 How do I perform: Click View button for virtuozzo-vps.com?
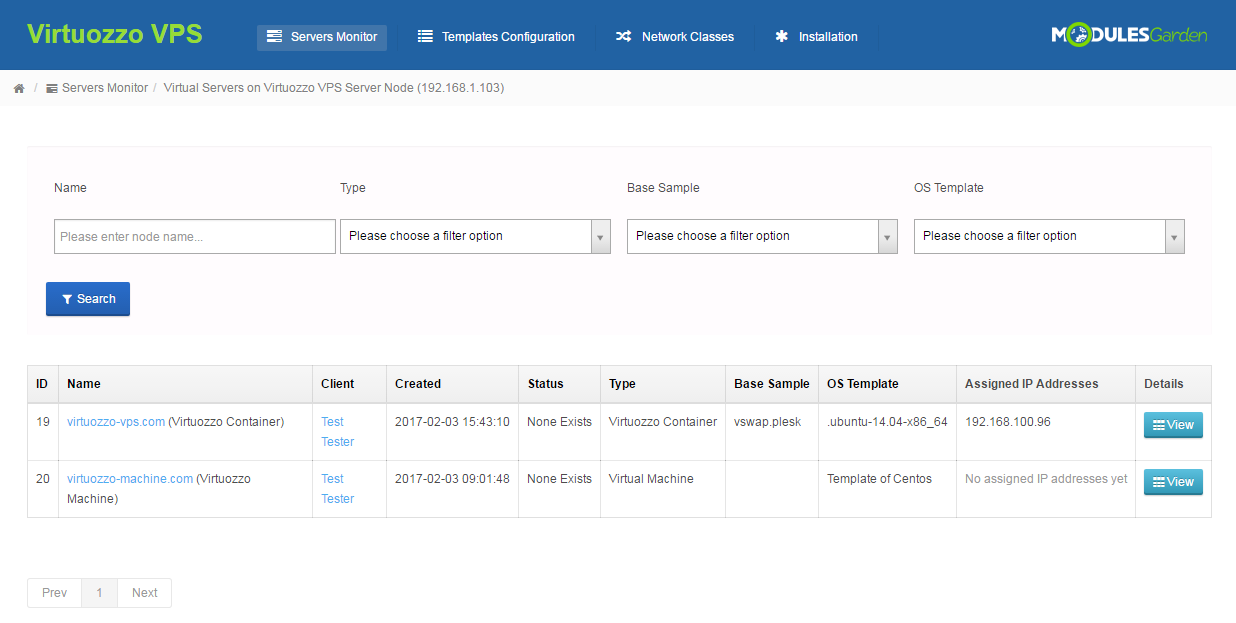(x=1173, y=425)
